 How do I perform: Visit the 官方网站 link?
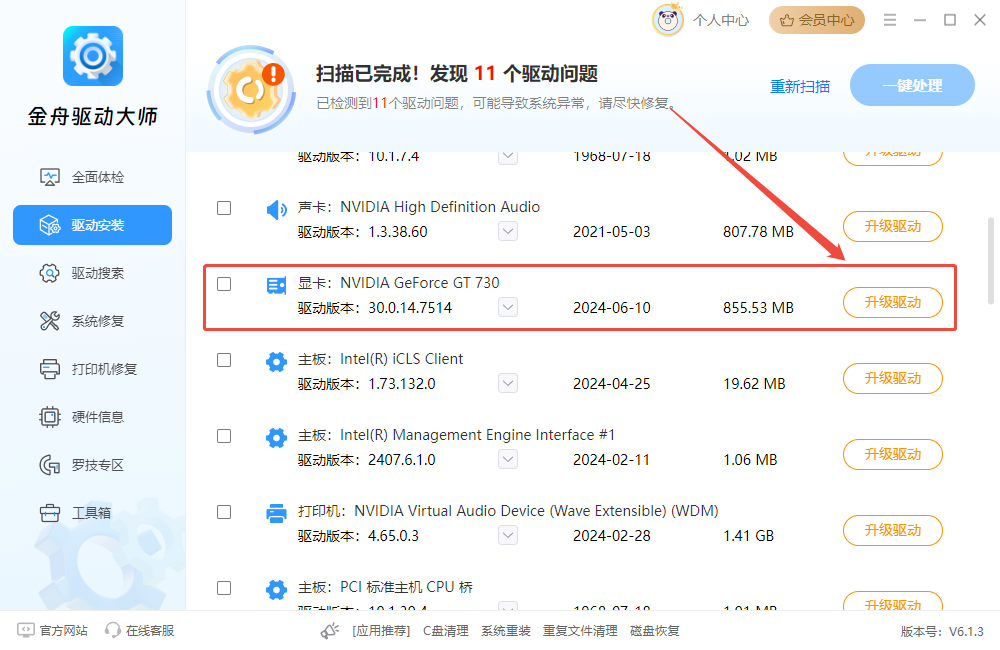63,631
